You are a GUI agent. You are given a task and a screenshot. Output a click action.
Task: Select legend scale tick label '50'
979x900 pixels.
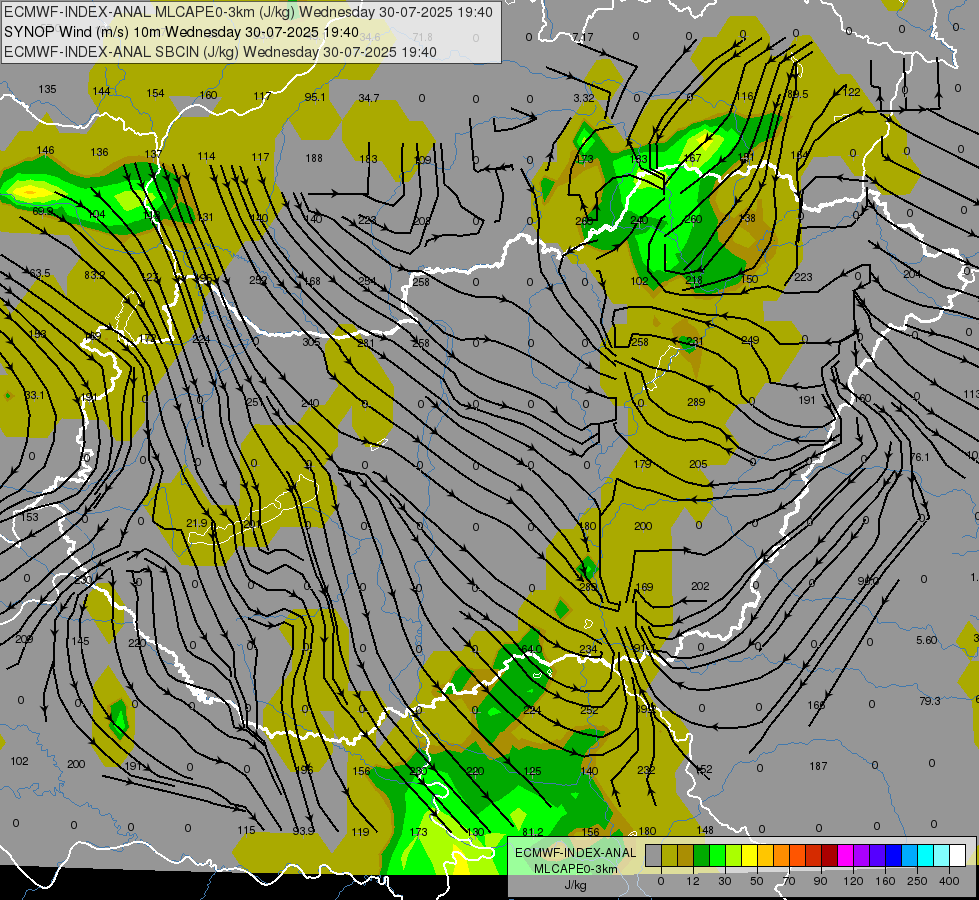pyautogui.click(x=757, y=881)
